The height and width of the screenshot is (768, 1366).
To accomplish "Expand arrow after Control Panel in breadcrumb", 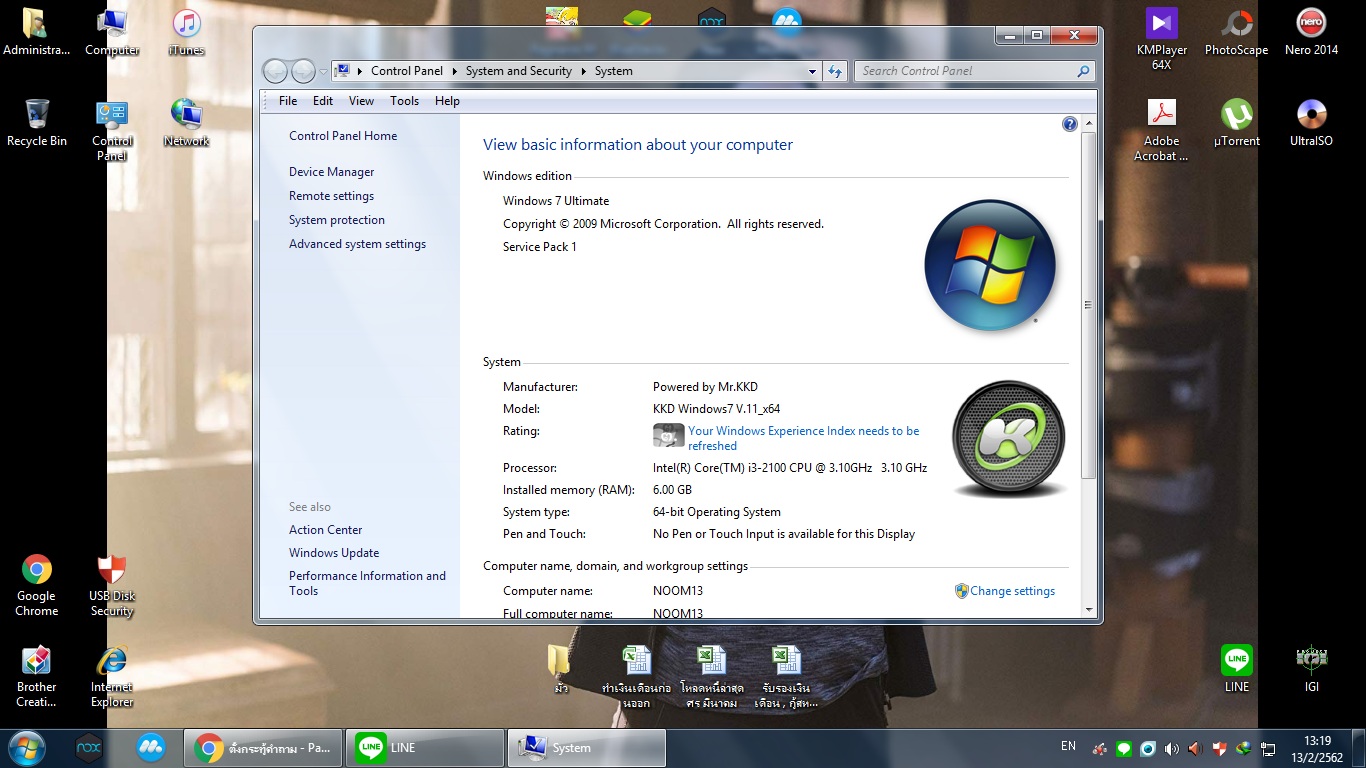I will (x=454, y=71).
